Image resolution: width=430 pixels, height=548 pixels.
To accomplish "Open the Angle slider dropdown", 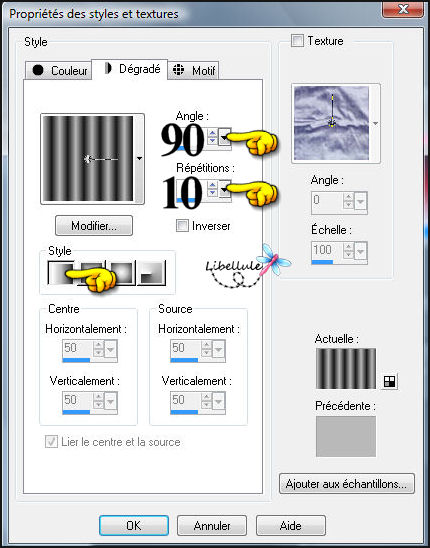I will tap(224, 137).
